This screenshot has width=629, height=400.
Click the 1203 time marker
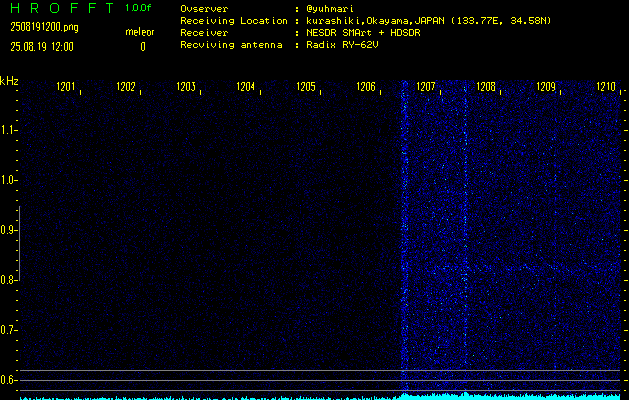click(186, 87)
